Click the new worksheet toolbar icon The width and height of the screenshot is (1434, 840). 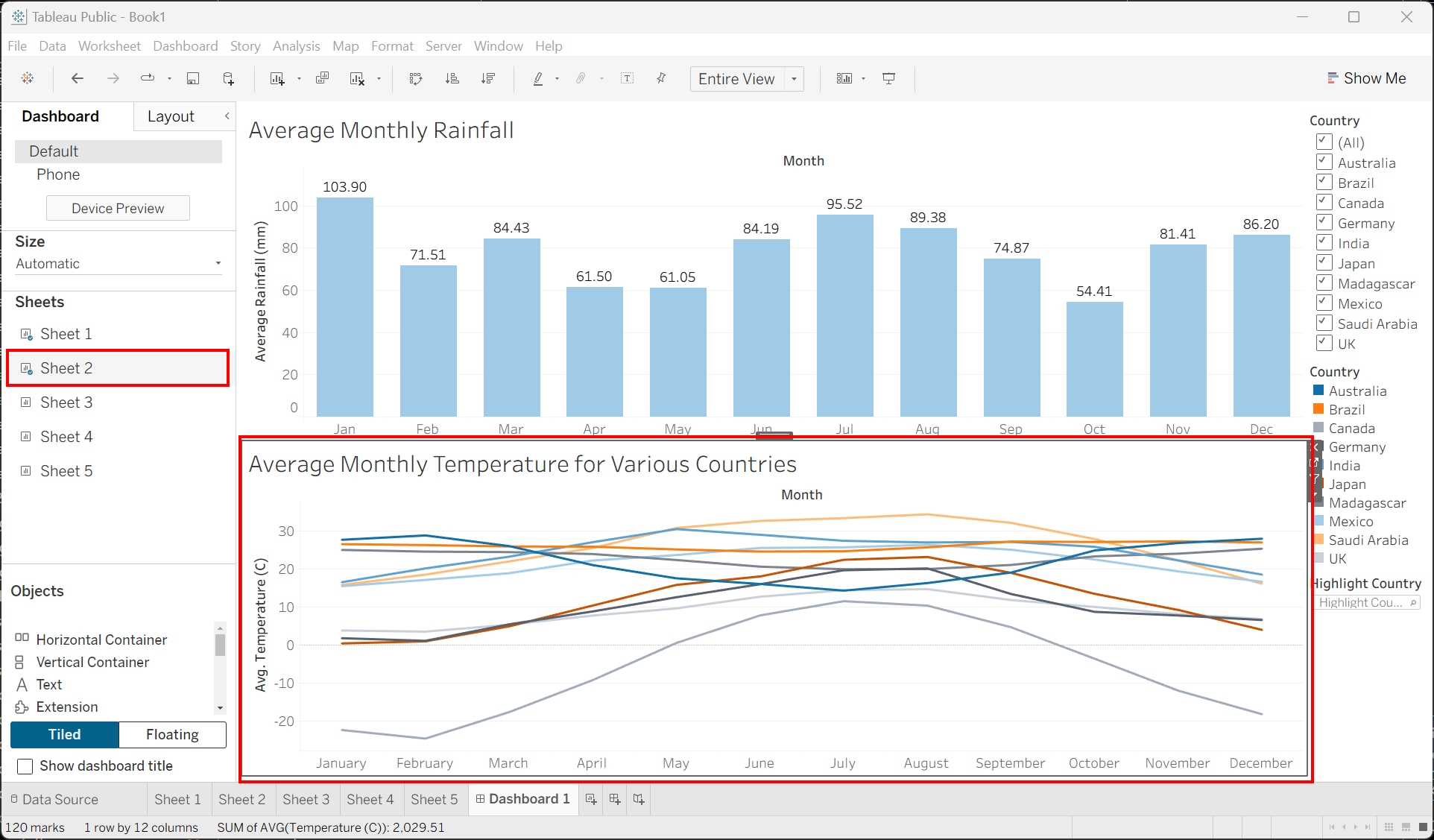coord(277,78)
